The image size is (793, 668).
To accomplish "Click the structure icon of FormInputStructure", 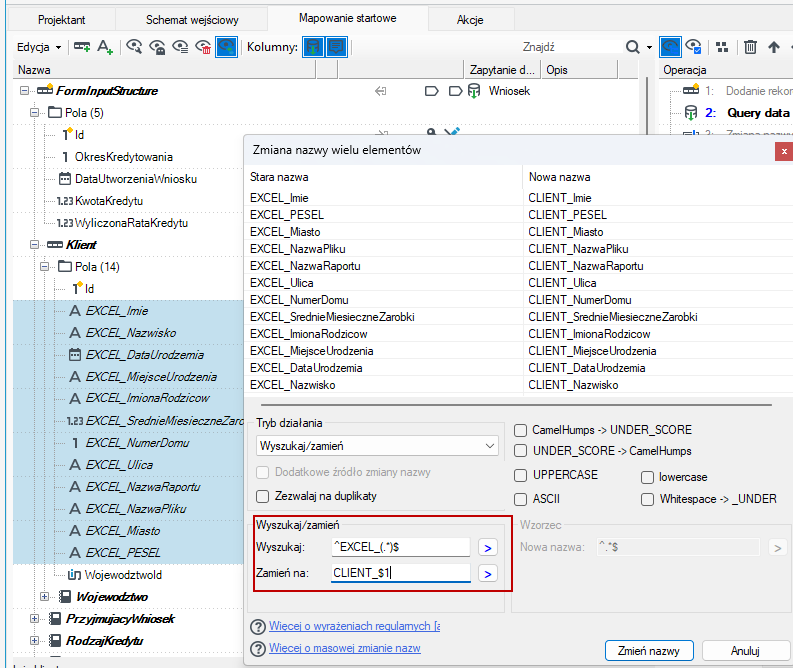I will coord(45,90).
